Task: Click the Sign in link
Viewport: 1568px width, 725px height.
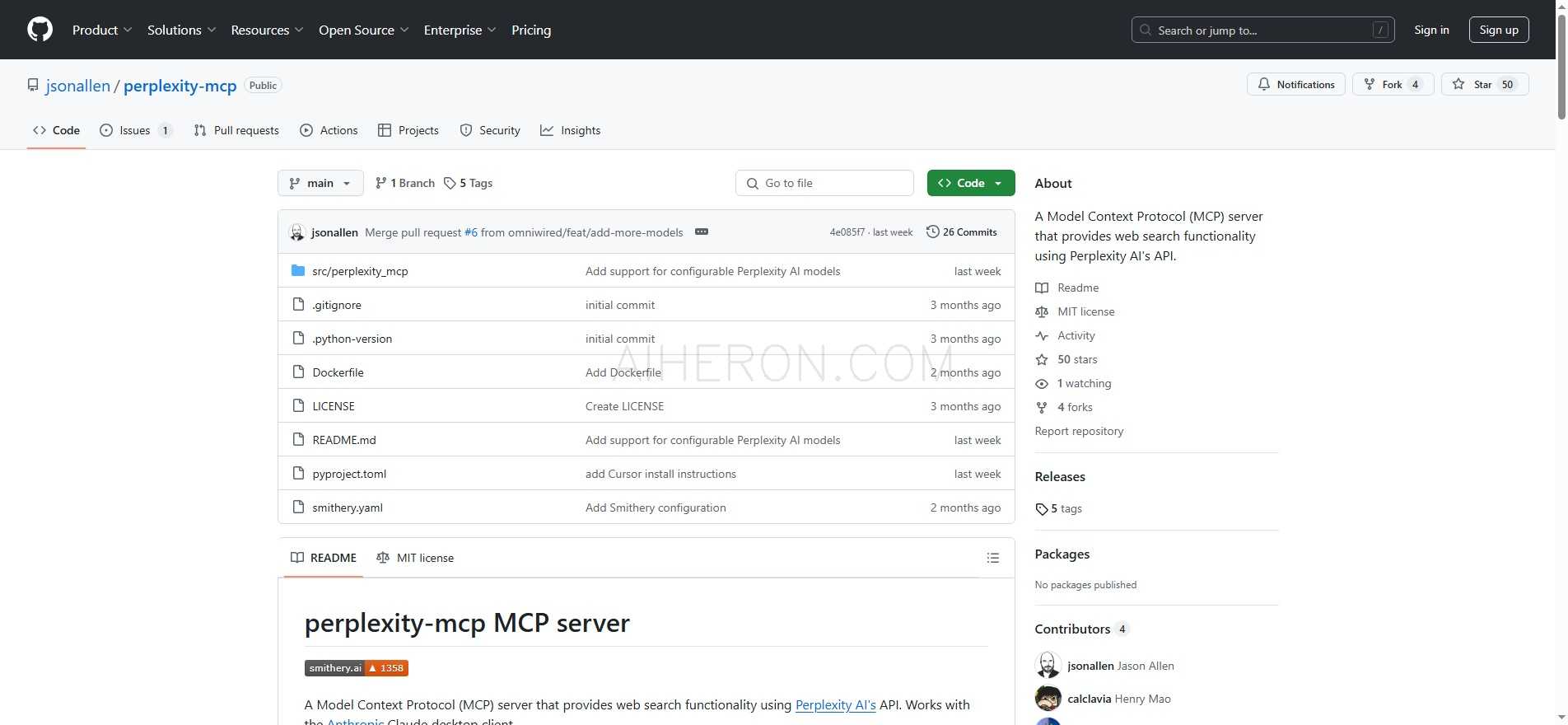Action: (1431, 30)
